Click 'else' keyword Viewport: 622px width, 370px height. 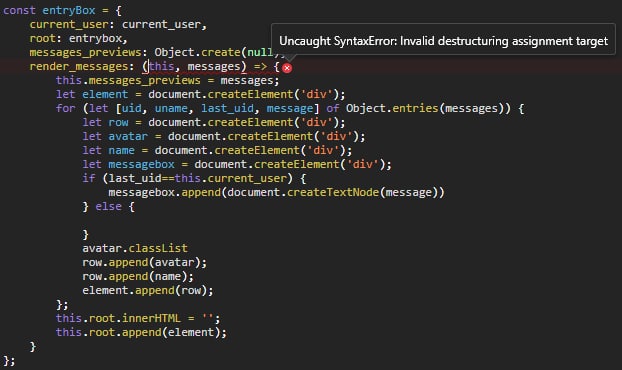coord(108,206)
